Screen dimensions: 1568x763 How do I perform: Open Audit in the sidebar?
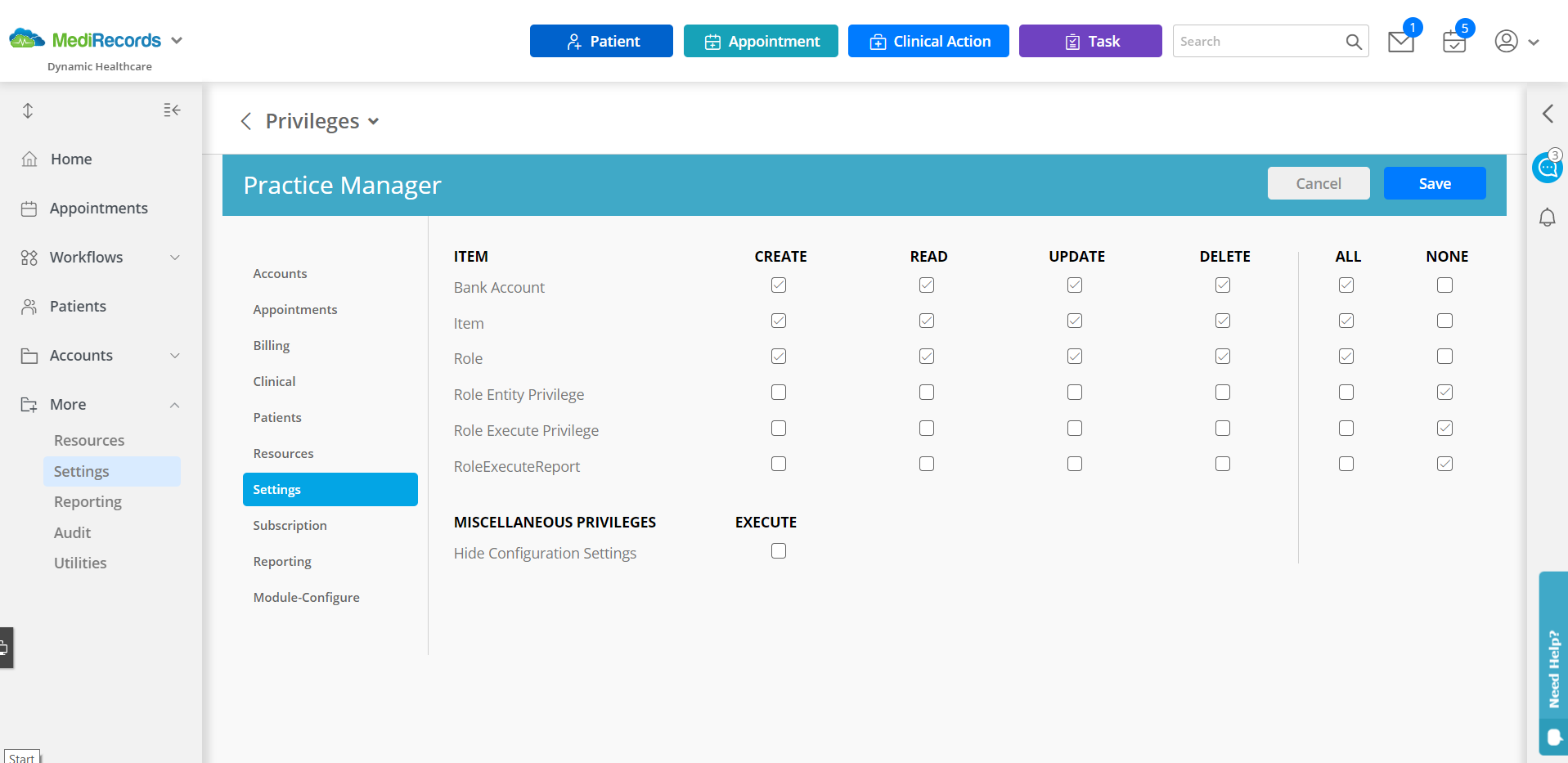72,533
